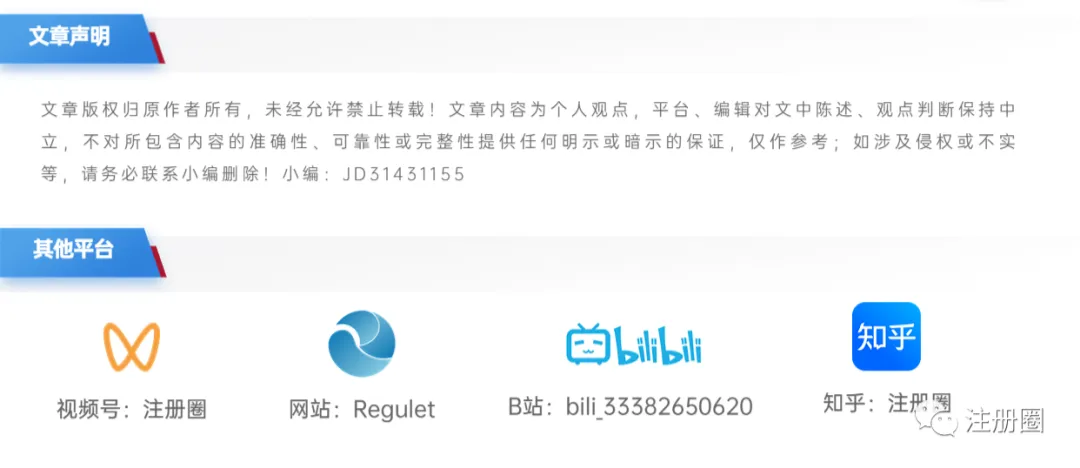
Task: Select the 视频号：注册圈 label
Action: click(x=132, y=409)
